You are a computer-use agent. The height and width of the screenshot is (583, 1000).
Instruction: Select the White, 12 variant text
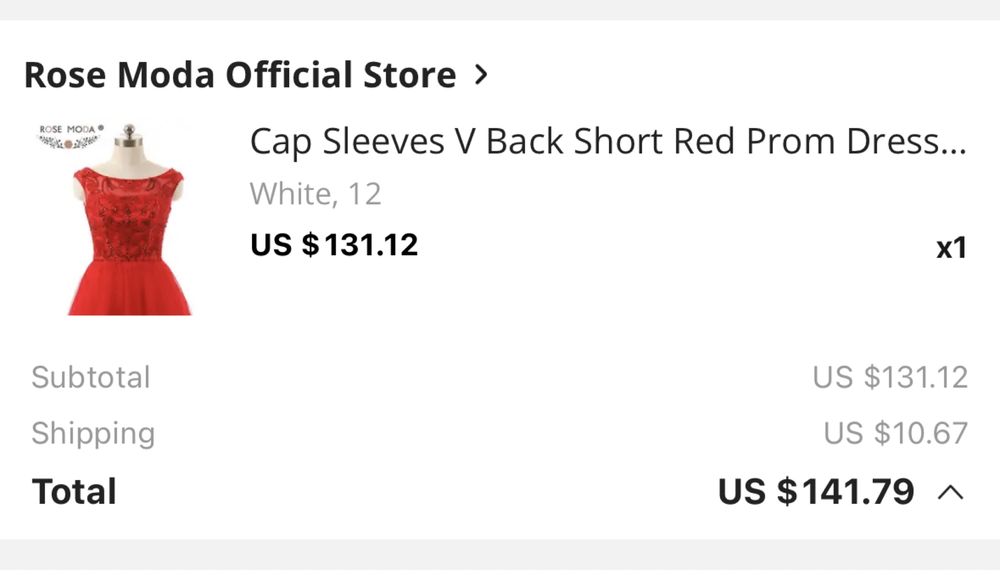[x=315, y=194]
